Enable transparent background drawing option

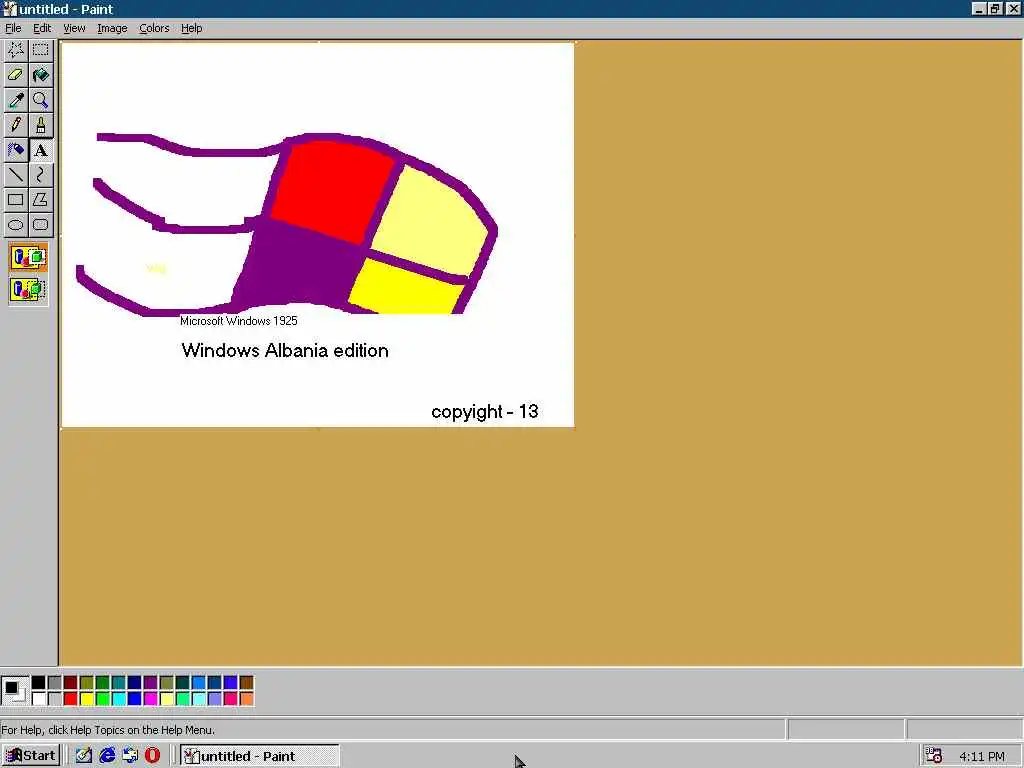(x=28, y=289)
